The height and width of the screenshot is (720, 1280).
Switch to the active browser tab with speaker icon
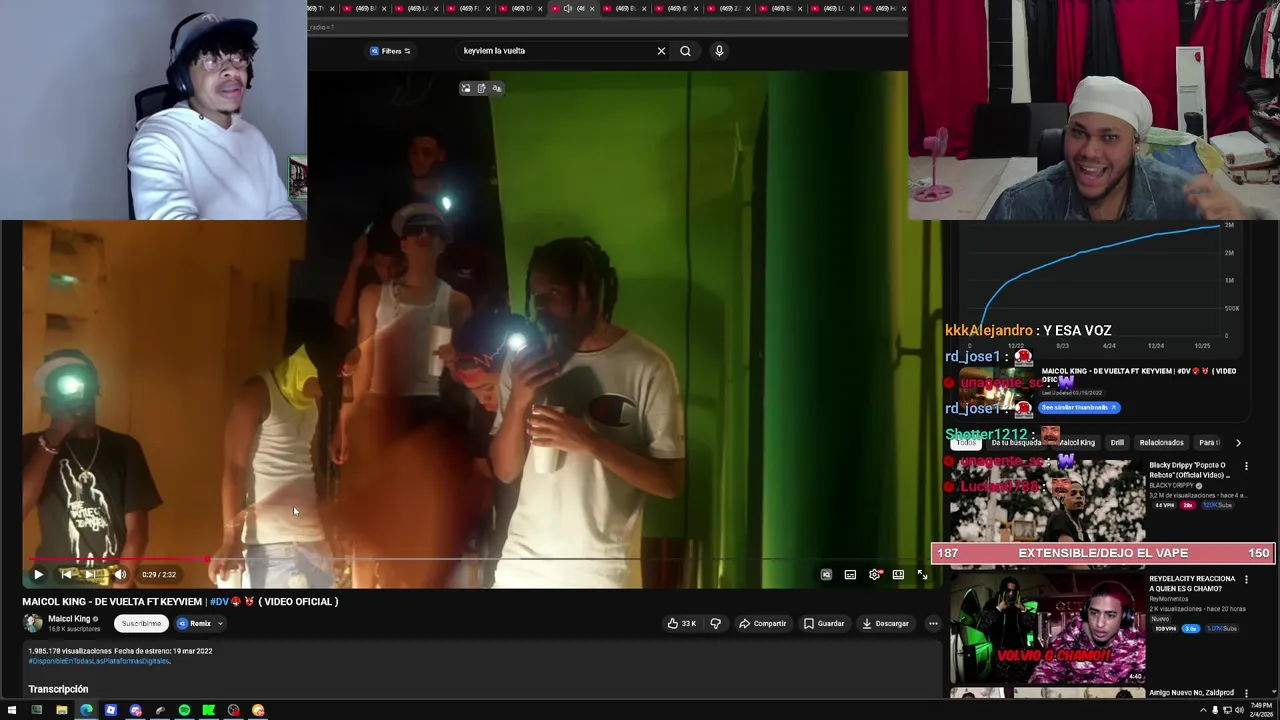pos(572,9)
